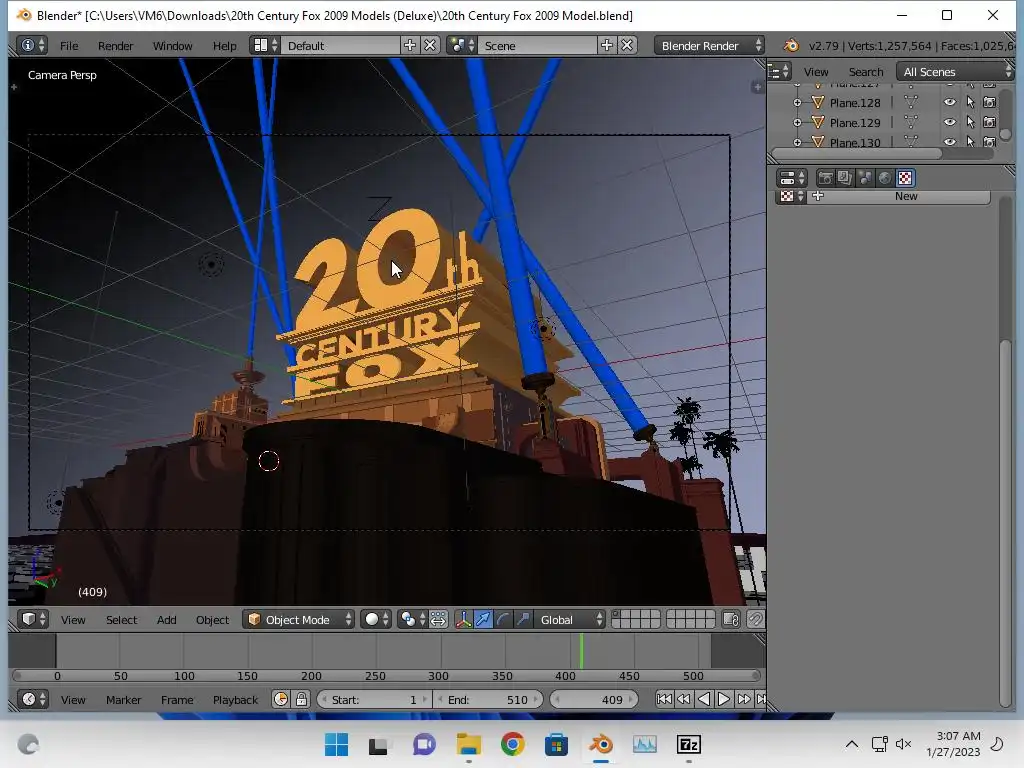Hide Plane.129 with eye icon
This screenshot has height=768, width=1024.
point(950,122)
